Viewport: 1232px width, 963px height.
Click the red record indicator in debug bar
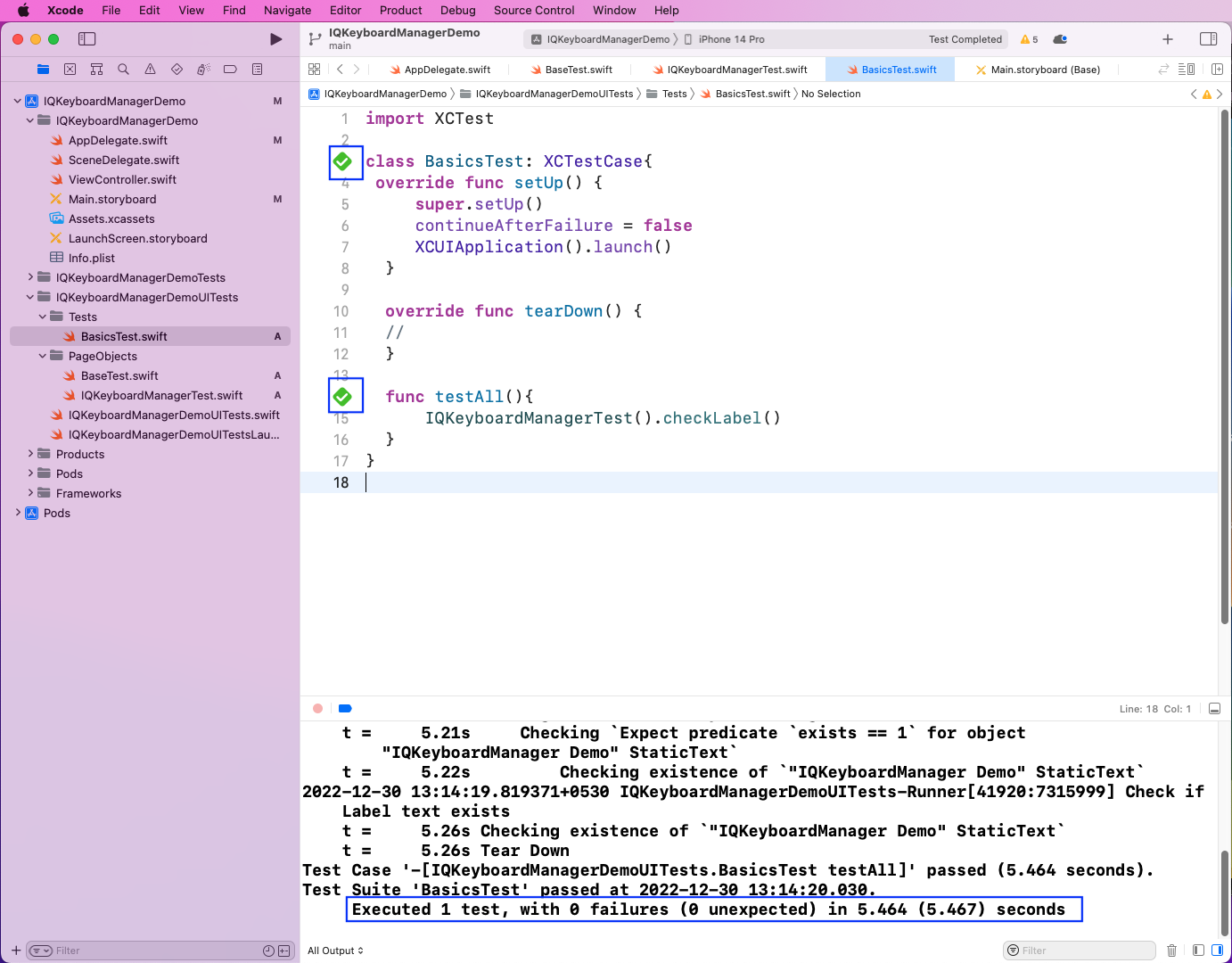tap(317, 709)
